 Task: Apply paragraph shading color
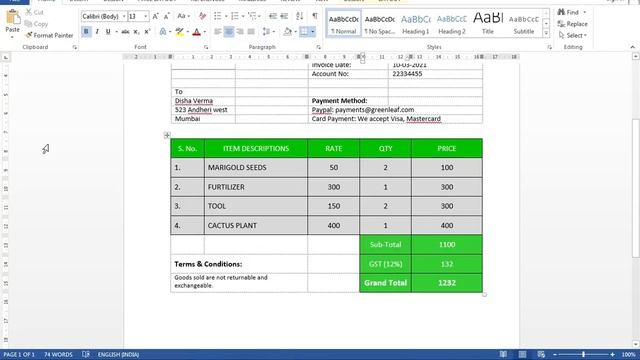click(x=287, y=31)
